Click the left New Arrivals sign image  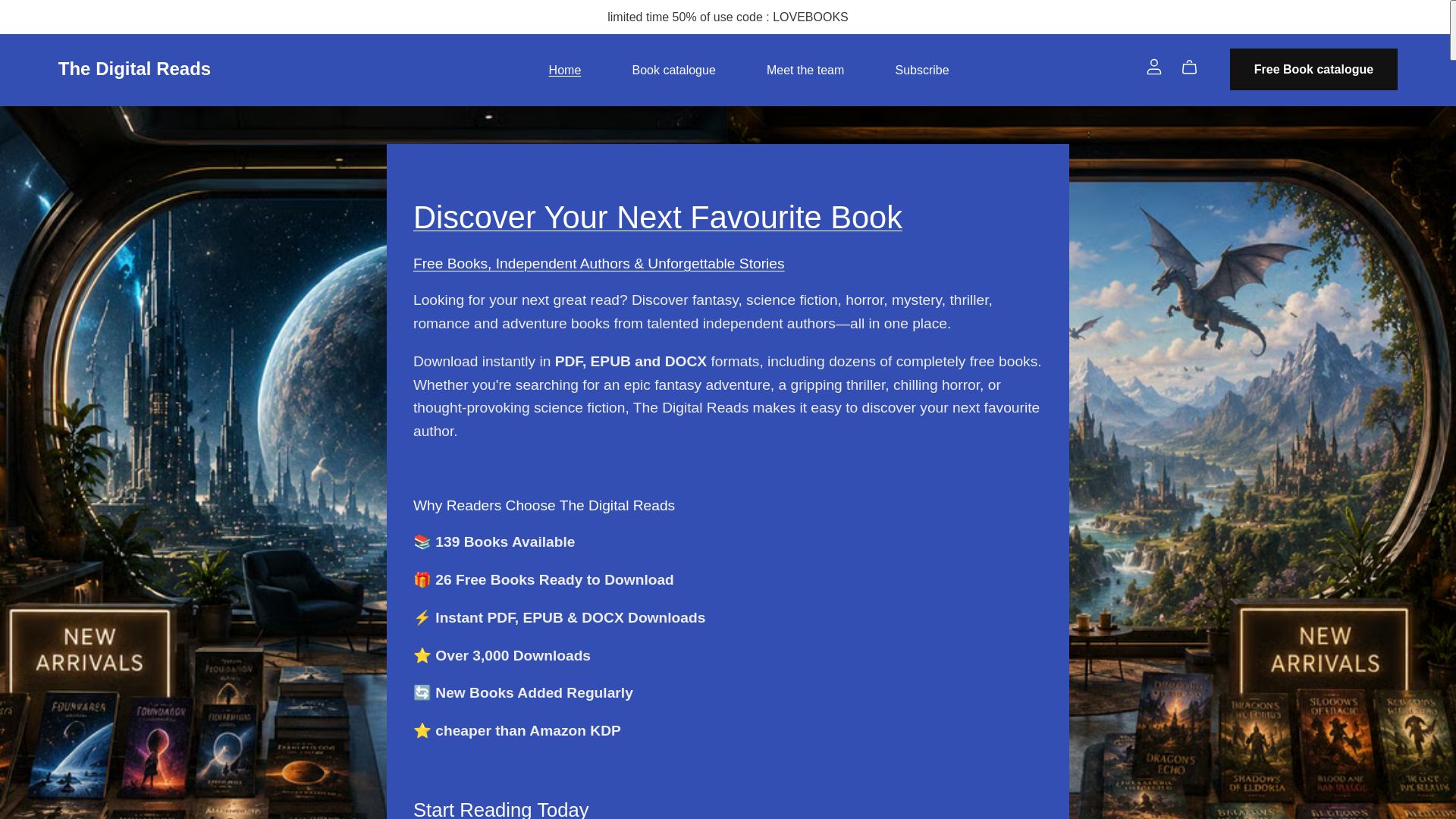click(89, 651)
